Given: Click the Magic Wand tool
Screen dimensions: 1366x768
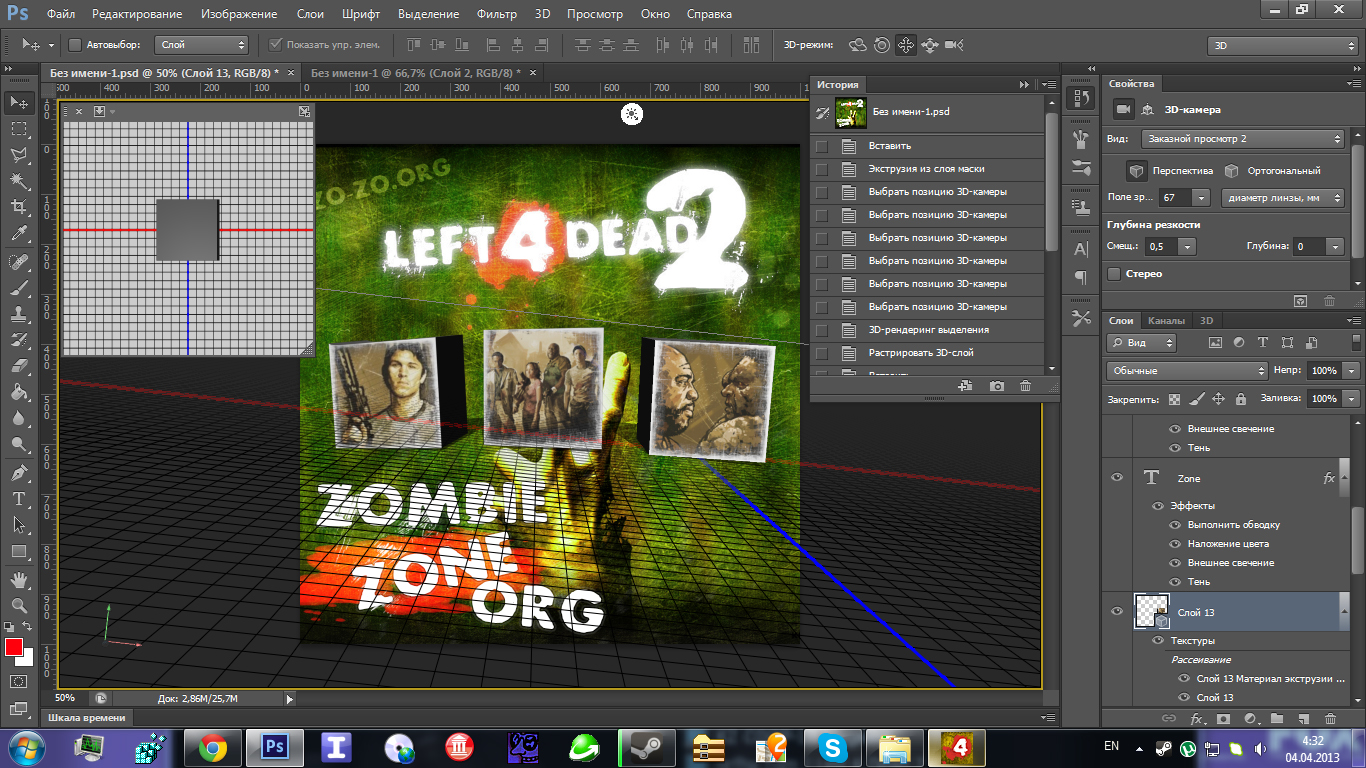Looking at the screenshot, I should [18, 181].
